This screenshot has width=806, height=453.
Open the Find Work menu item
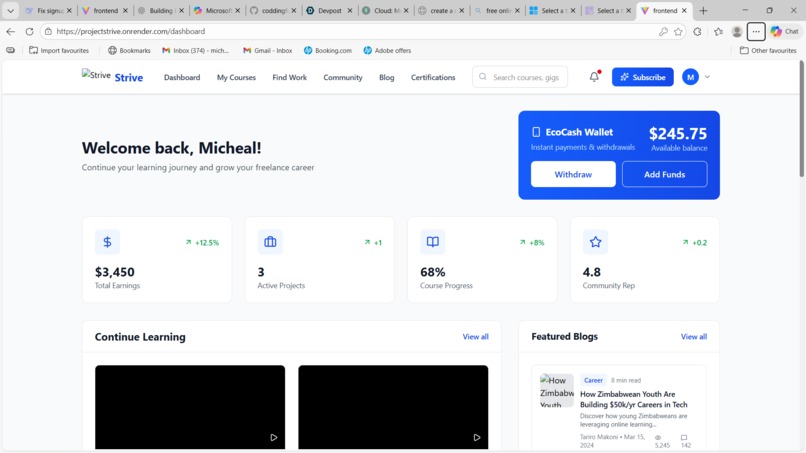tap(289, 77)
